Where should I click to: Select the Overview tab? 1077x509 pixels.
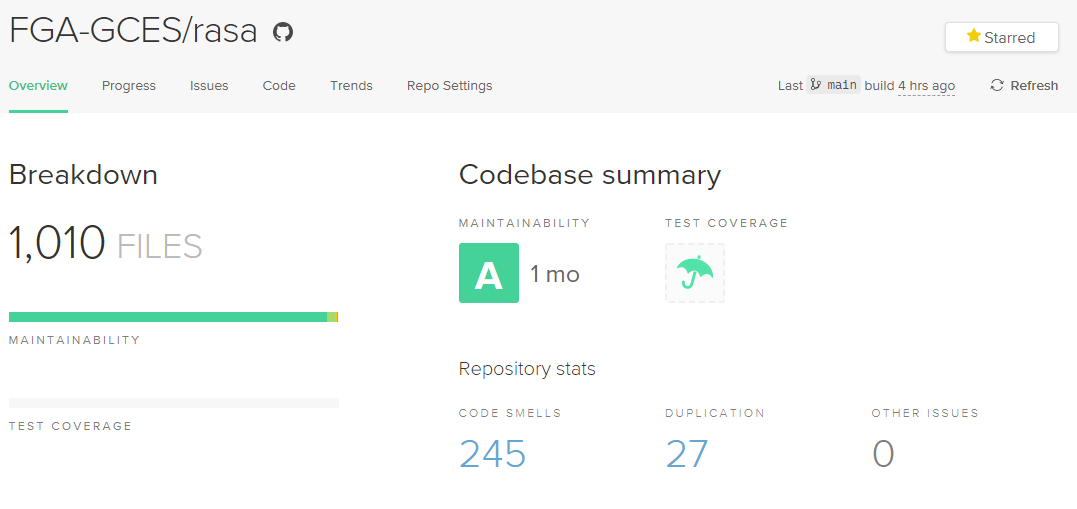tap(38, 86)
